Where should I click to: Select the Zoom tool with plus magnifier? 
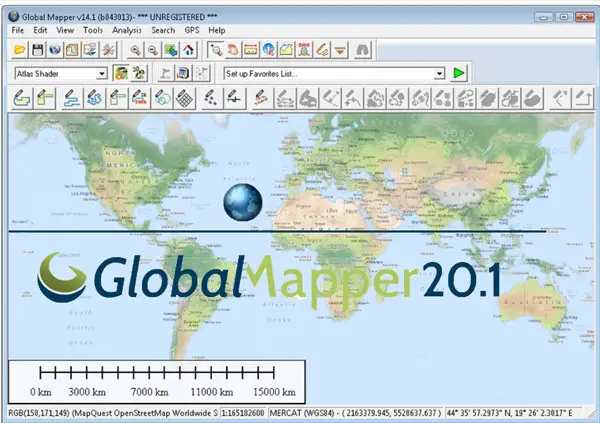coord(216,50)
